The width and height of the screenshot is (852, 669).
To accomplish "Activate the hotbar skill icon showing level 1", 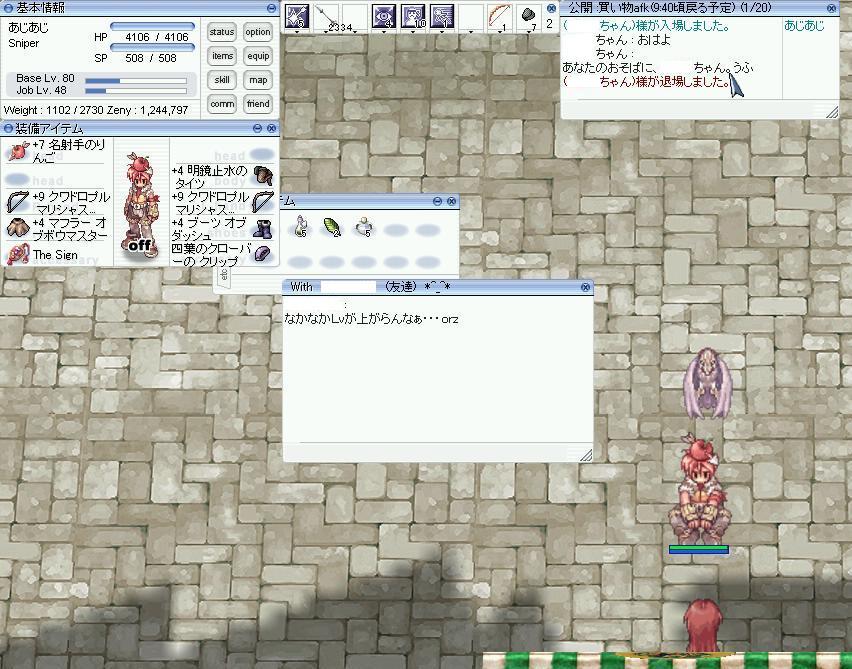I will tap(442, 16).
